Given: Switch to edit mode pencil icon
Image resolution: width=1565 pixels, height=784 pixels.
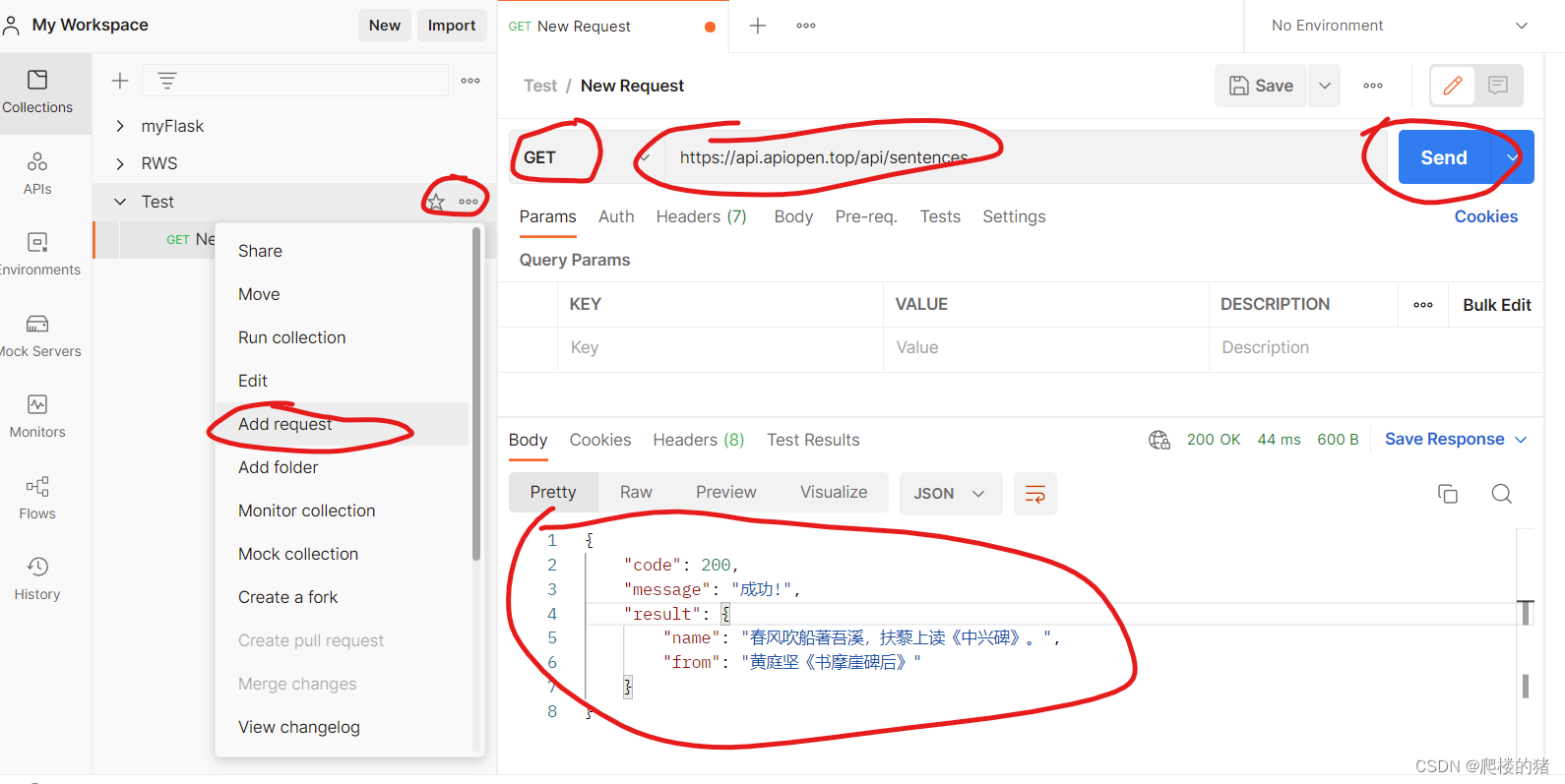Looking at the screenshot, I should click(1453, 86).
